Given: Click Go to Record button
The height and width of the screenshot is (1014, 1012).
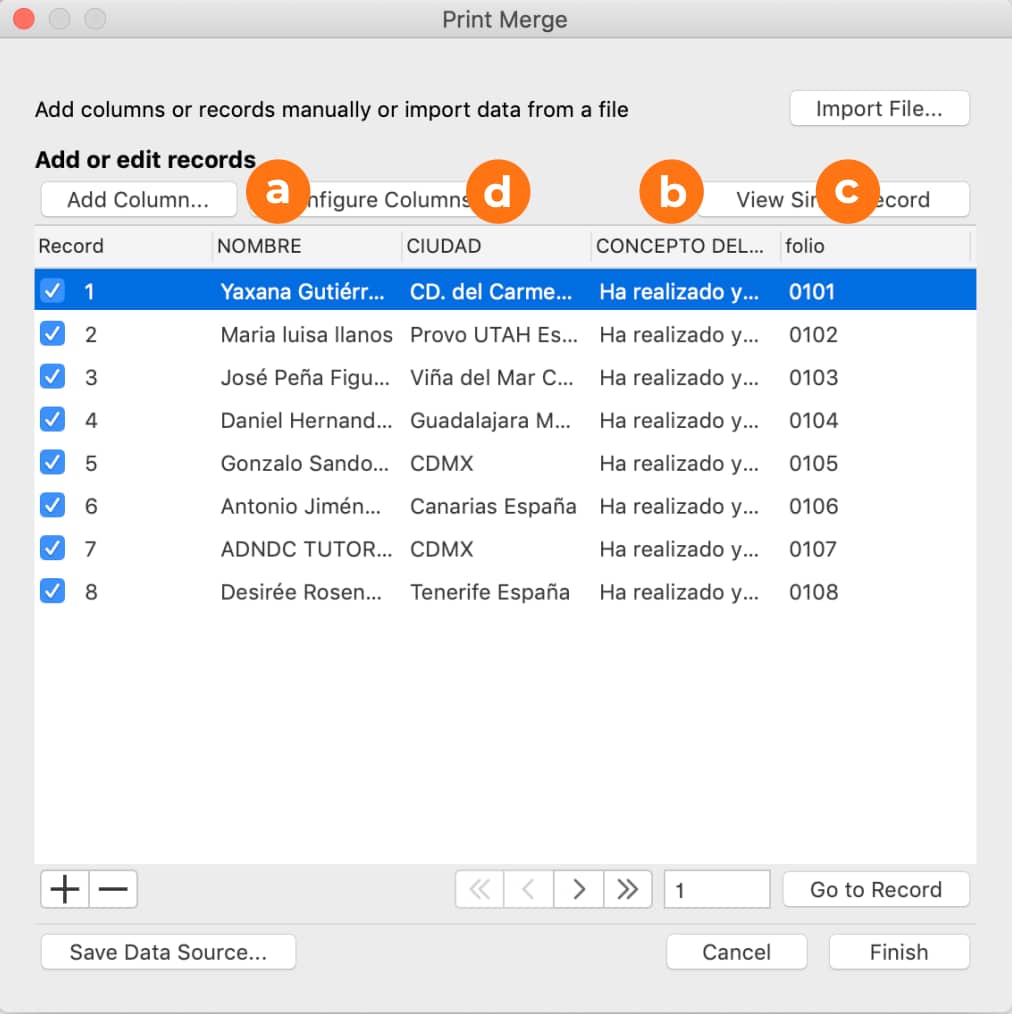Looking at the screenshot, I should (x=876, y=889).
